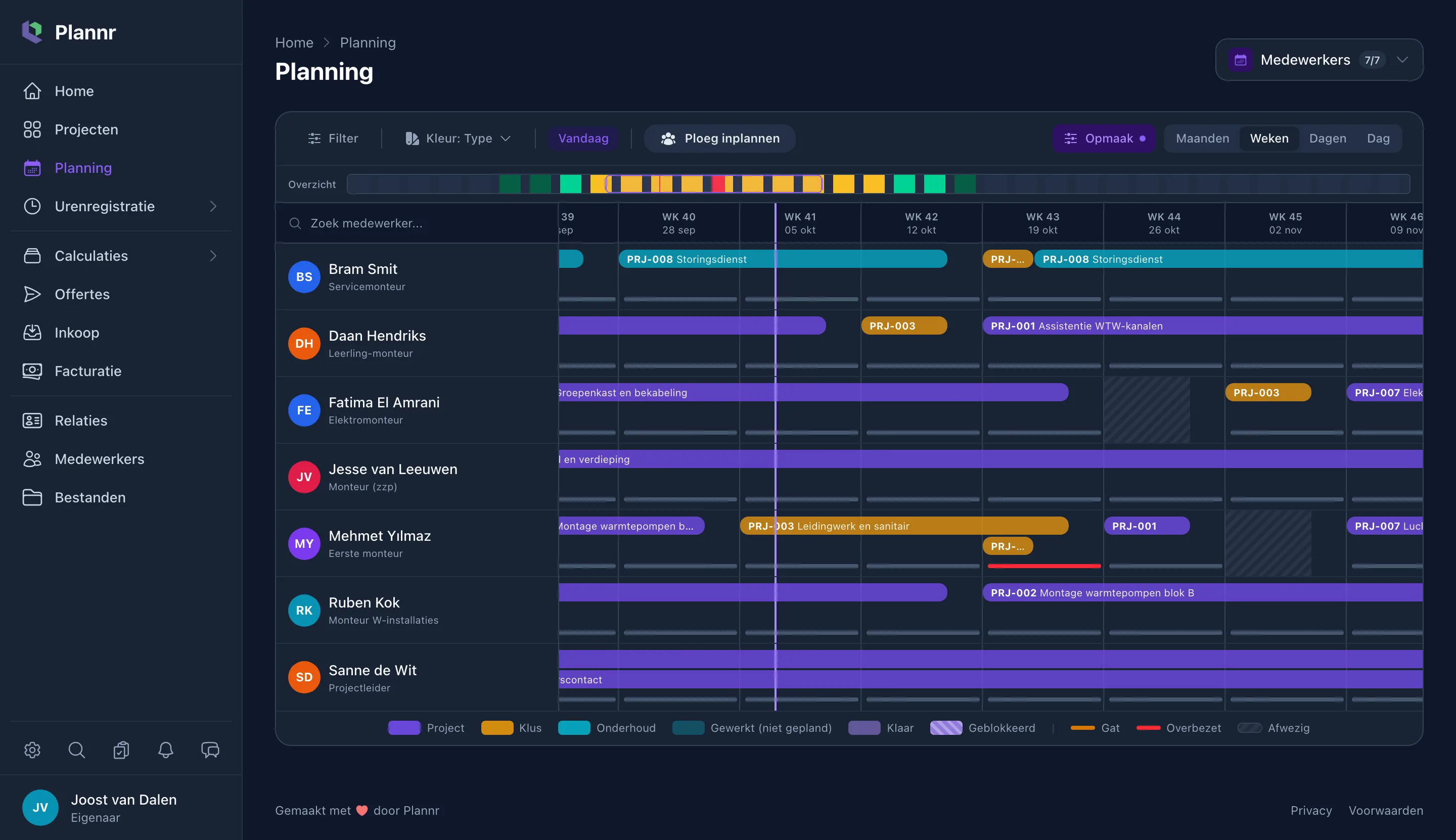Viewport: 1456px width, 840px height.
Task: Click Ploeg inplannen button
Action: pos(719,138)
